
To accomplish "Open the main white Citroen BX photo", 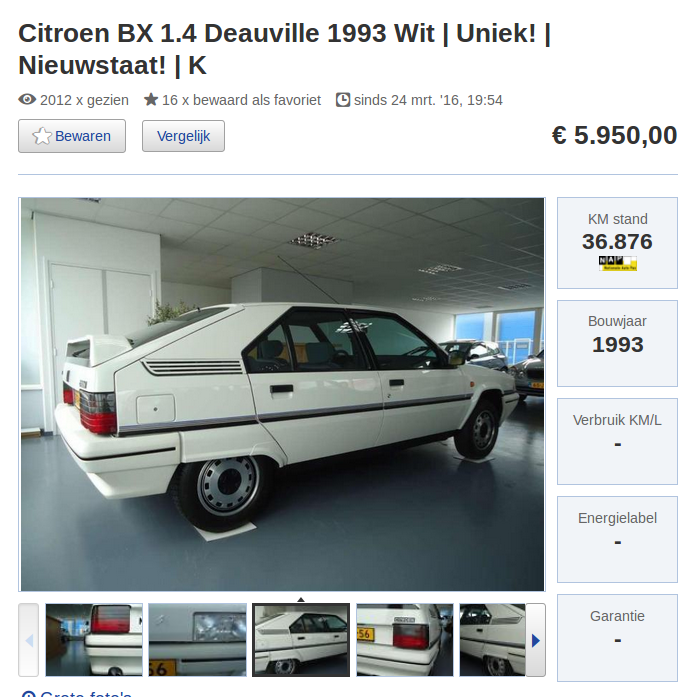I will pos(282,394).
